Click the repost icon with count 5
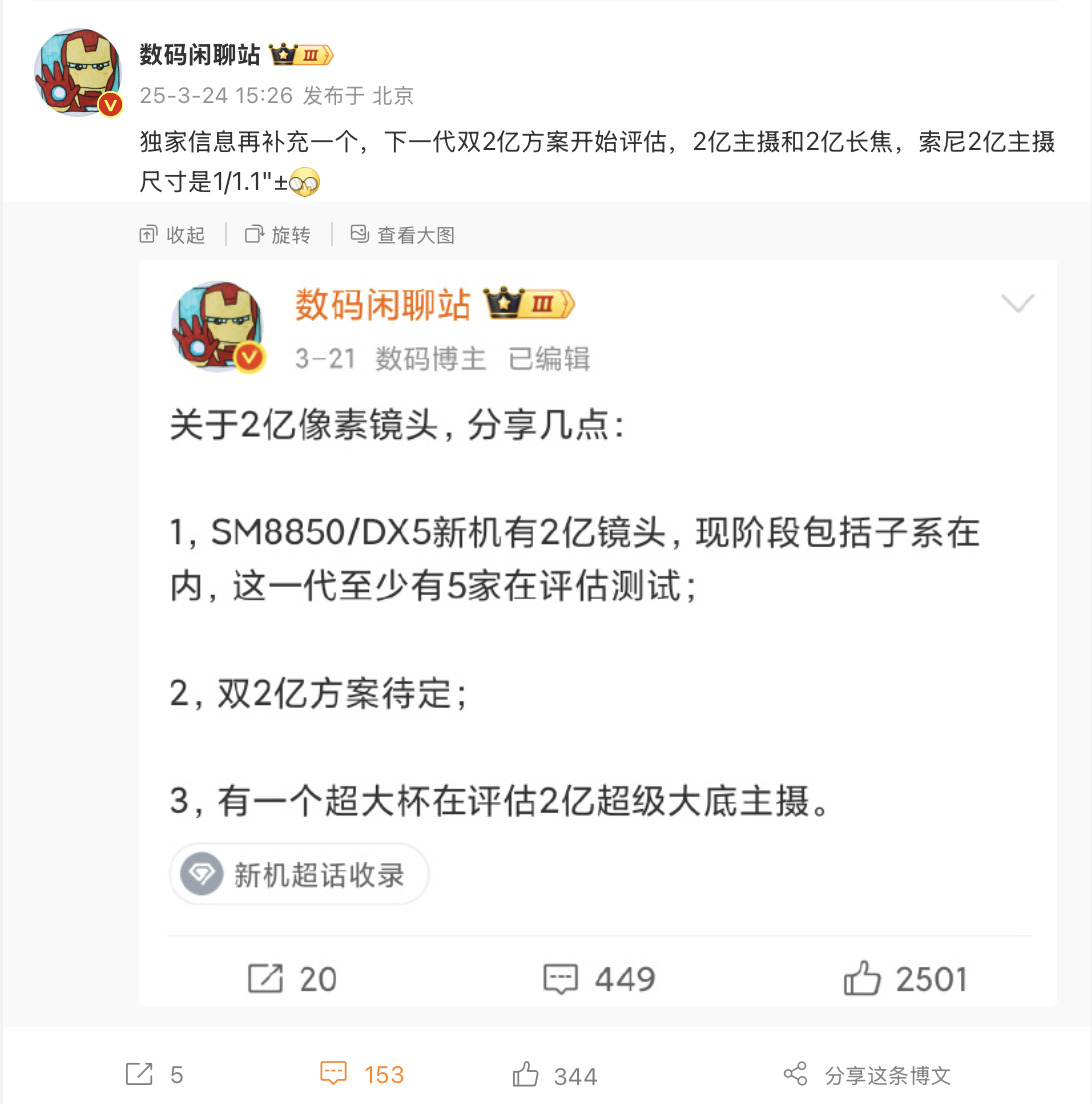Viewport: 1092px width, 1104px height. pos(139,1074)
